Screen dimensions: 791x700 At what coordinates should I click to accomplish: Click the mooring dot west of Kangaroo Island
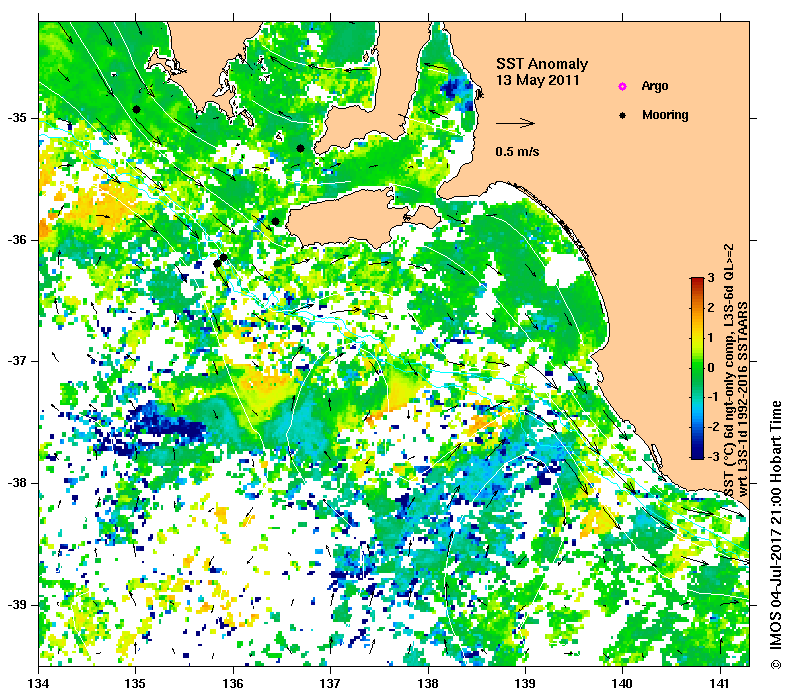(x=275, y=221)
